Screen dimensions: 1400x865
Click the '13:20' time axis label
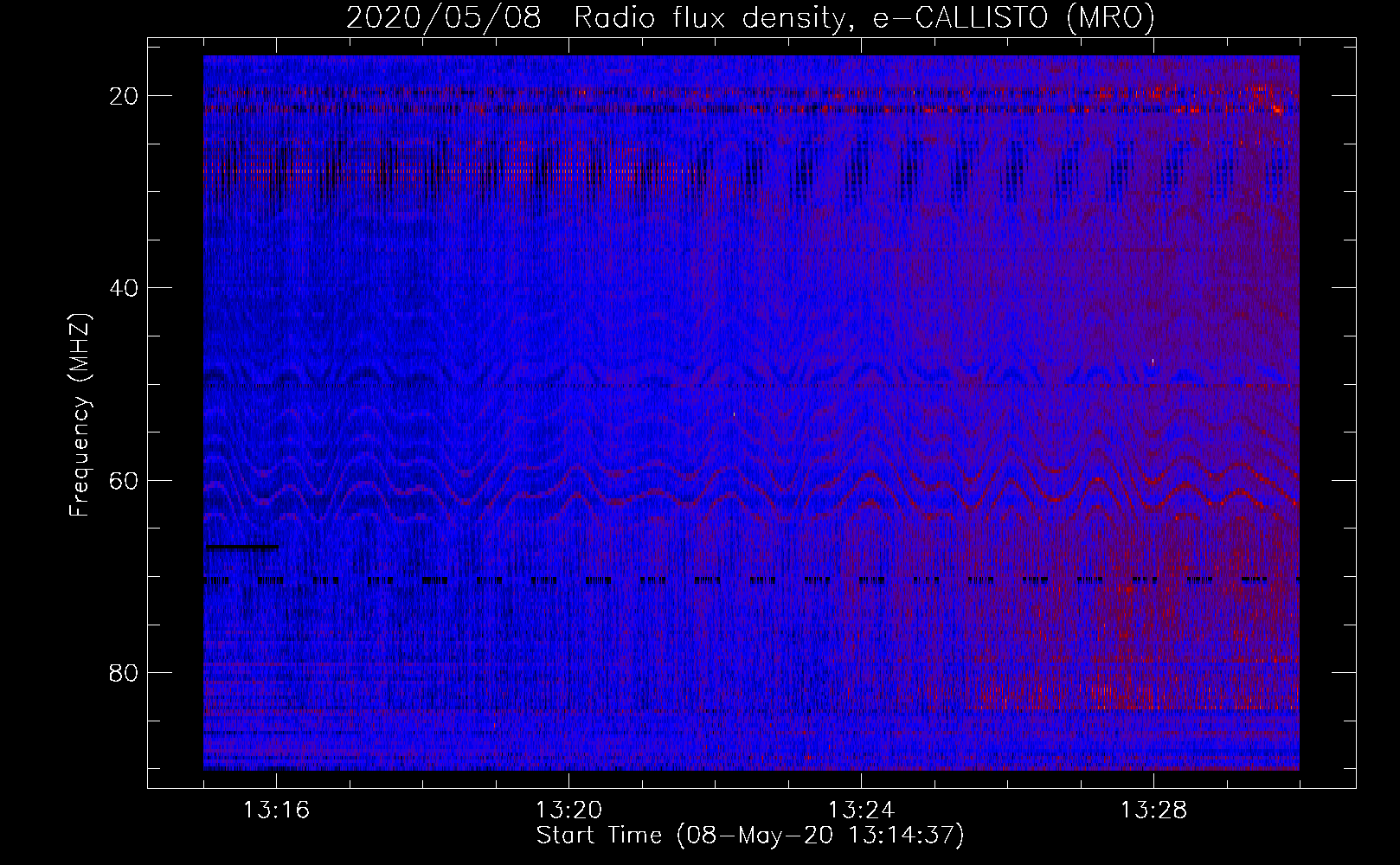click(568, 811)
